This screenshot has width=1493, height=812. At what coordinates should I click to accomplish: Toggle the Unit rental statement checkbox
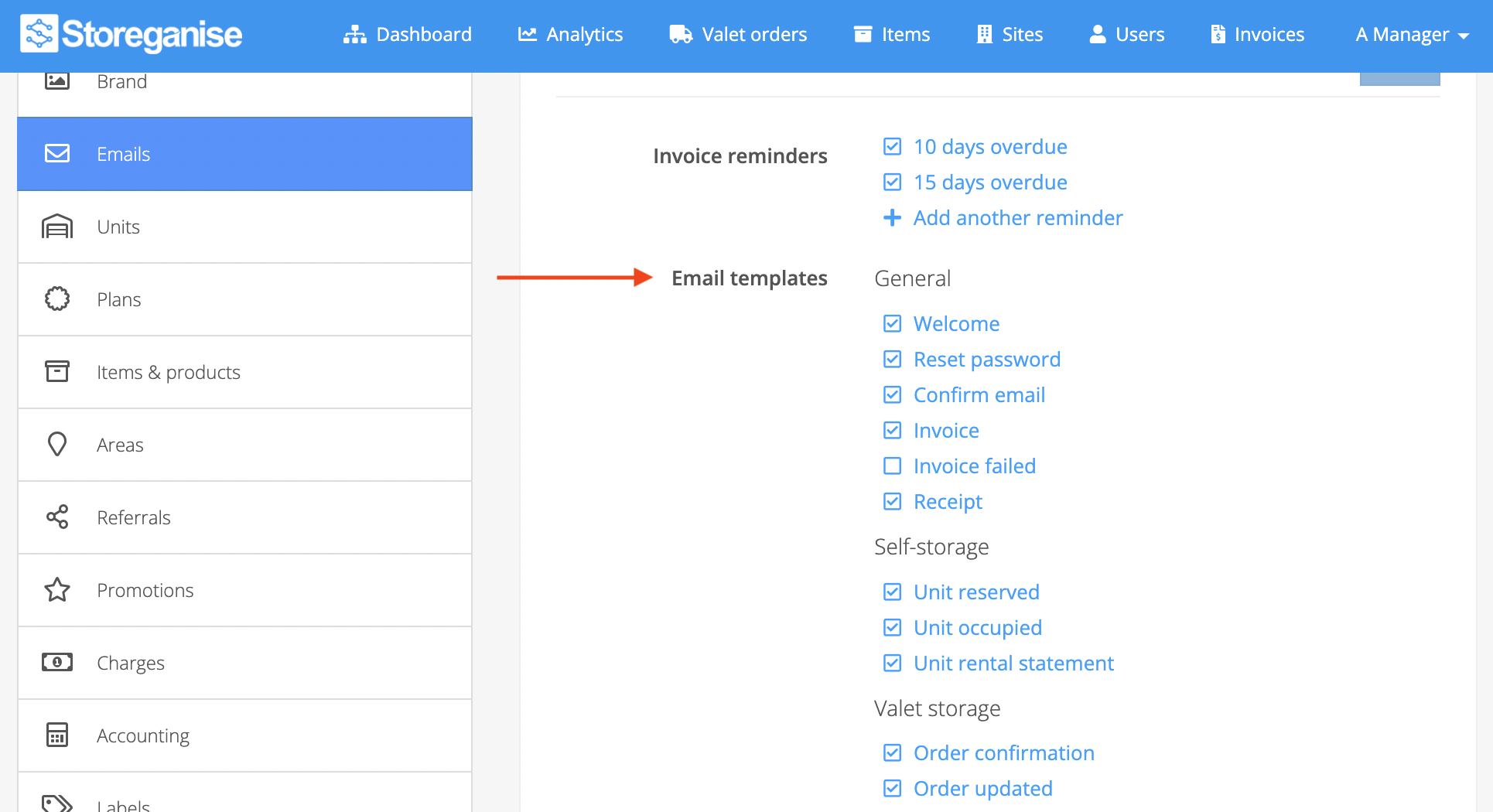892,664
